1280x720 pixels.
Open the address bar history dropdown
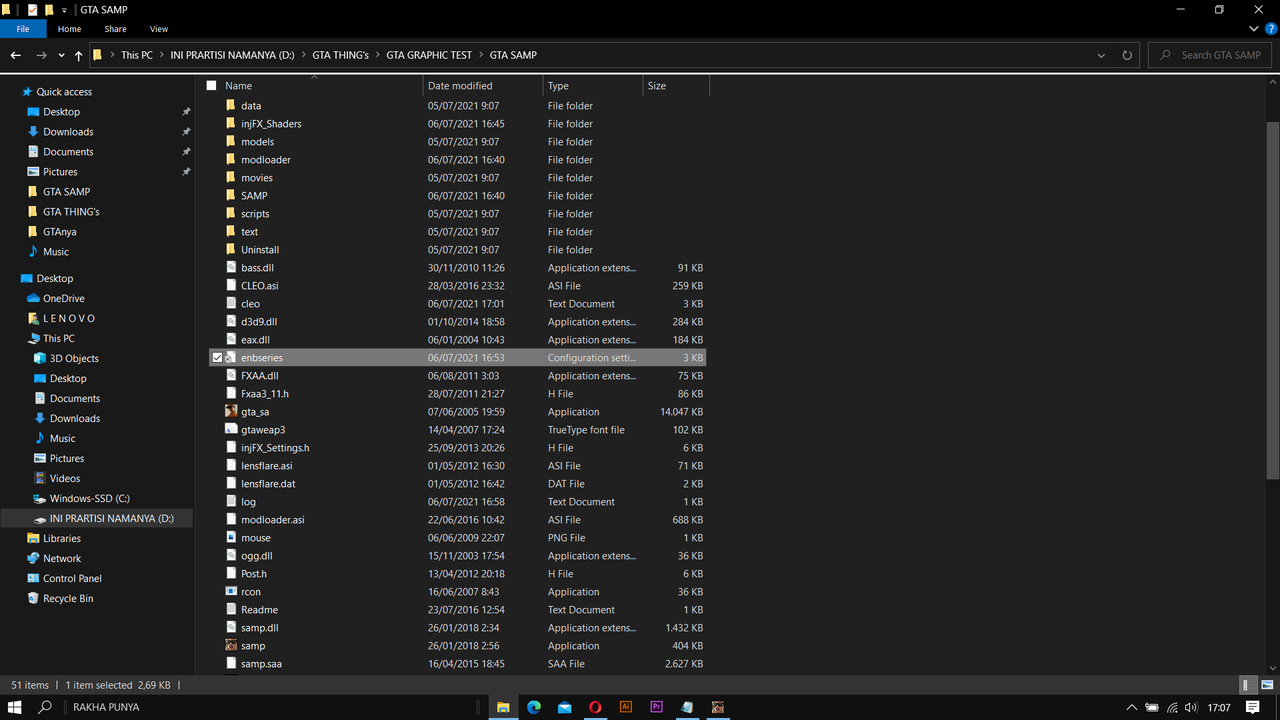point(1101,55)
